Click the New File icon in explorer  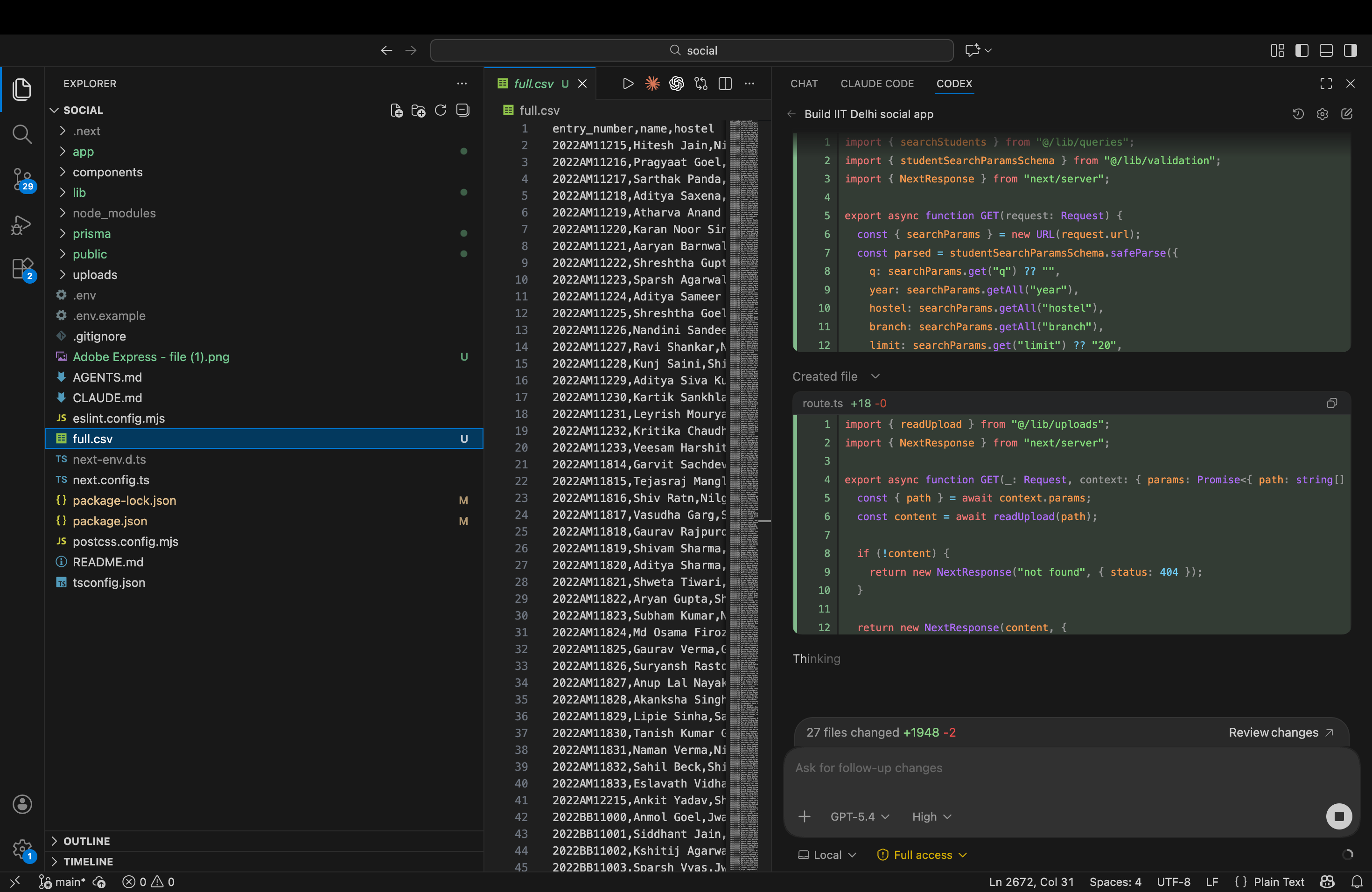[396, 110]
